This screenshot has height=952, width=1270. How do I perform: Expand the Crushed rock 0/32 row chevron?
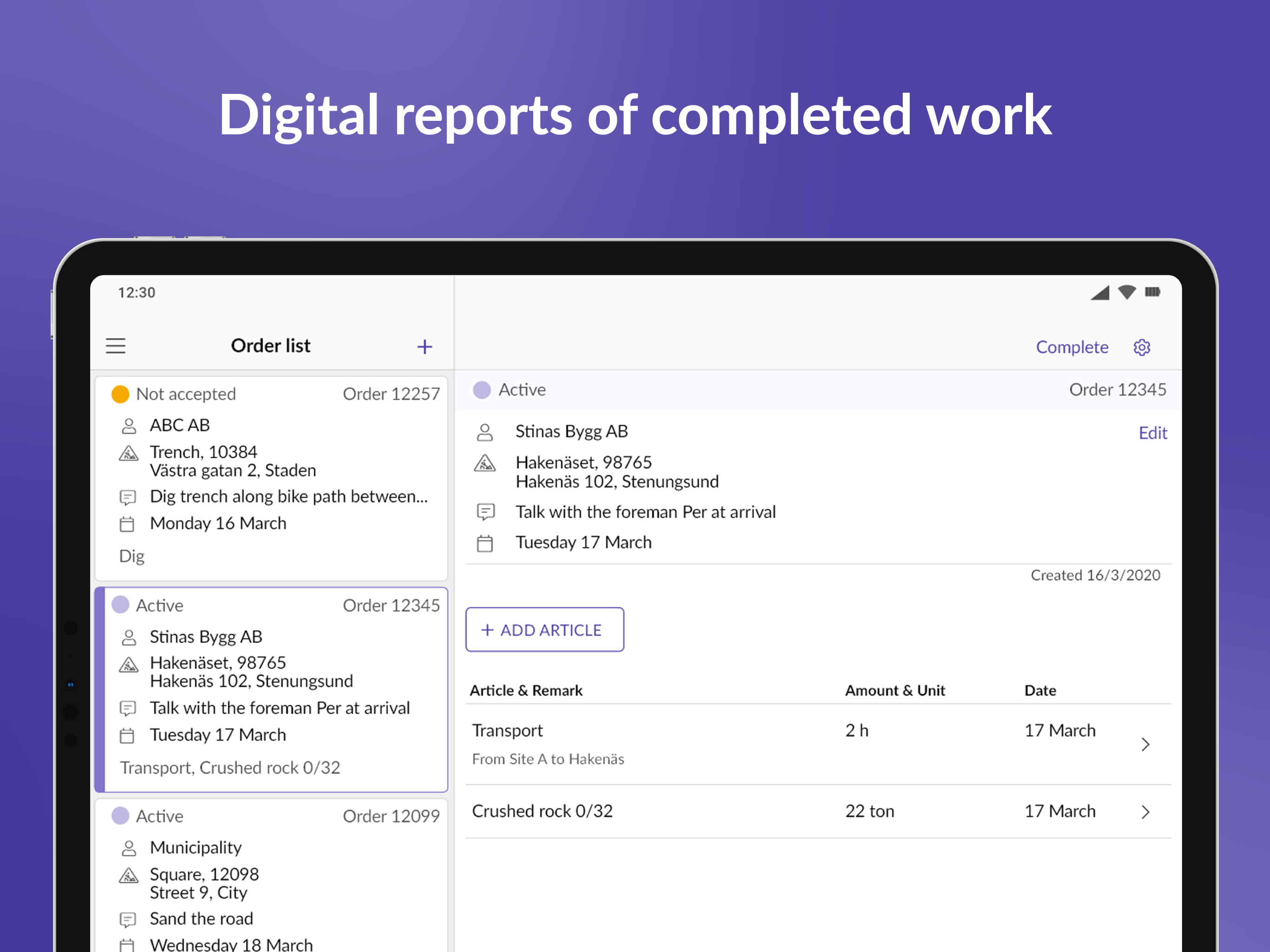(x=1145, y=811)
